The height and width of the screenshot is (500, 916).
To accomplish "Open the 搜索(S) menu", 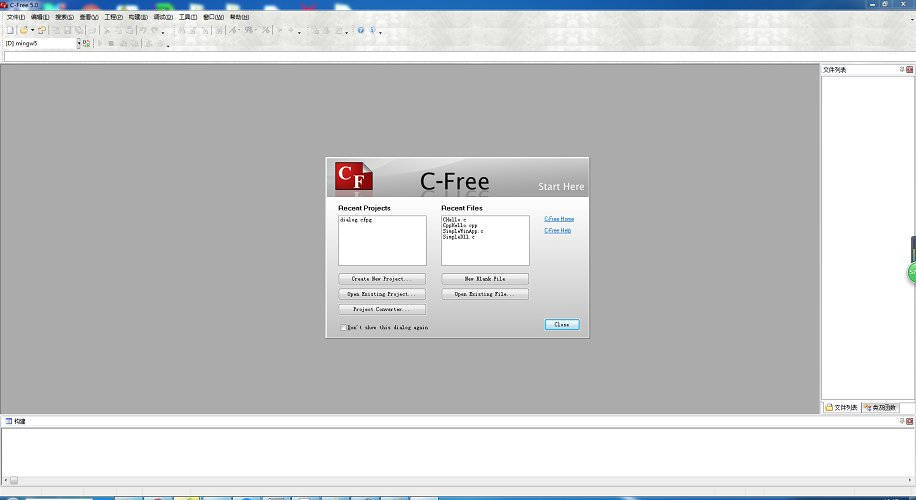I will point(64,17).
